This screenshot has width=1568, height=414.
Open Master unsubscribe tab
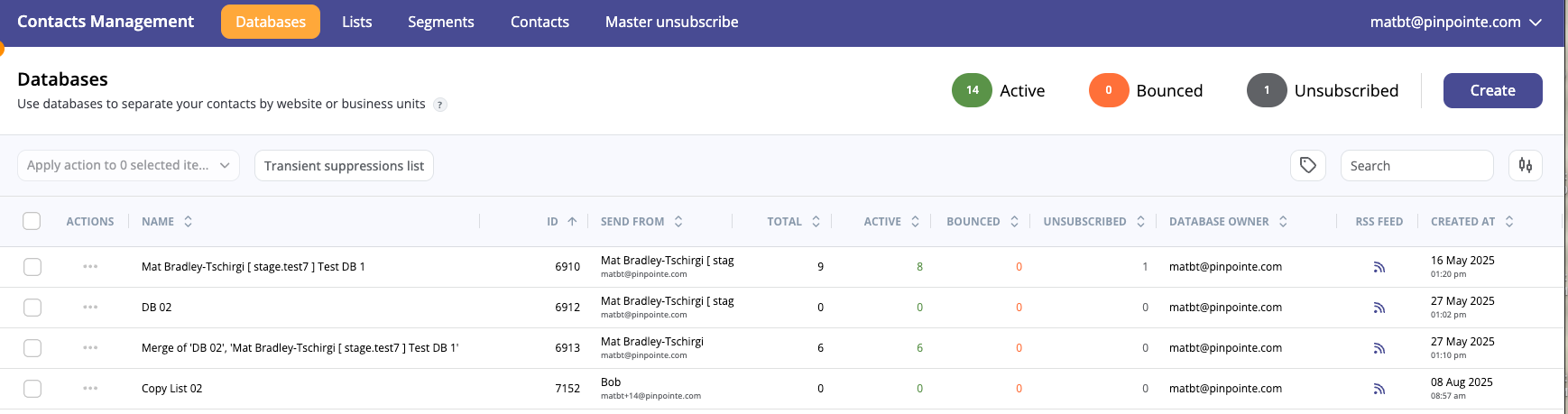tap(672, 22)
